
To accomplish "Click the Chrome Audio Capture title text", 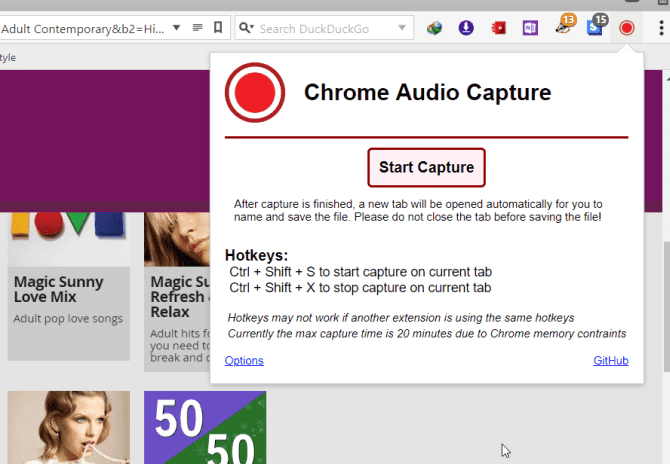I will tap(428, 92).
